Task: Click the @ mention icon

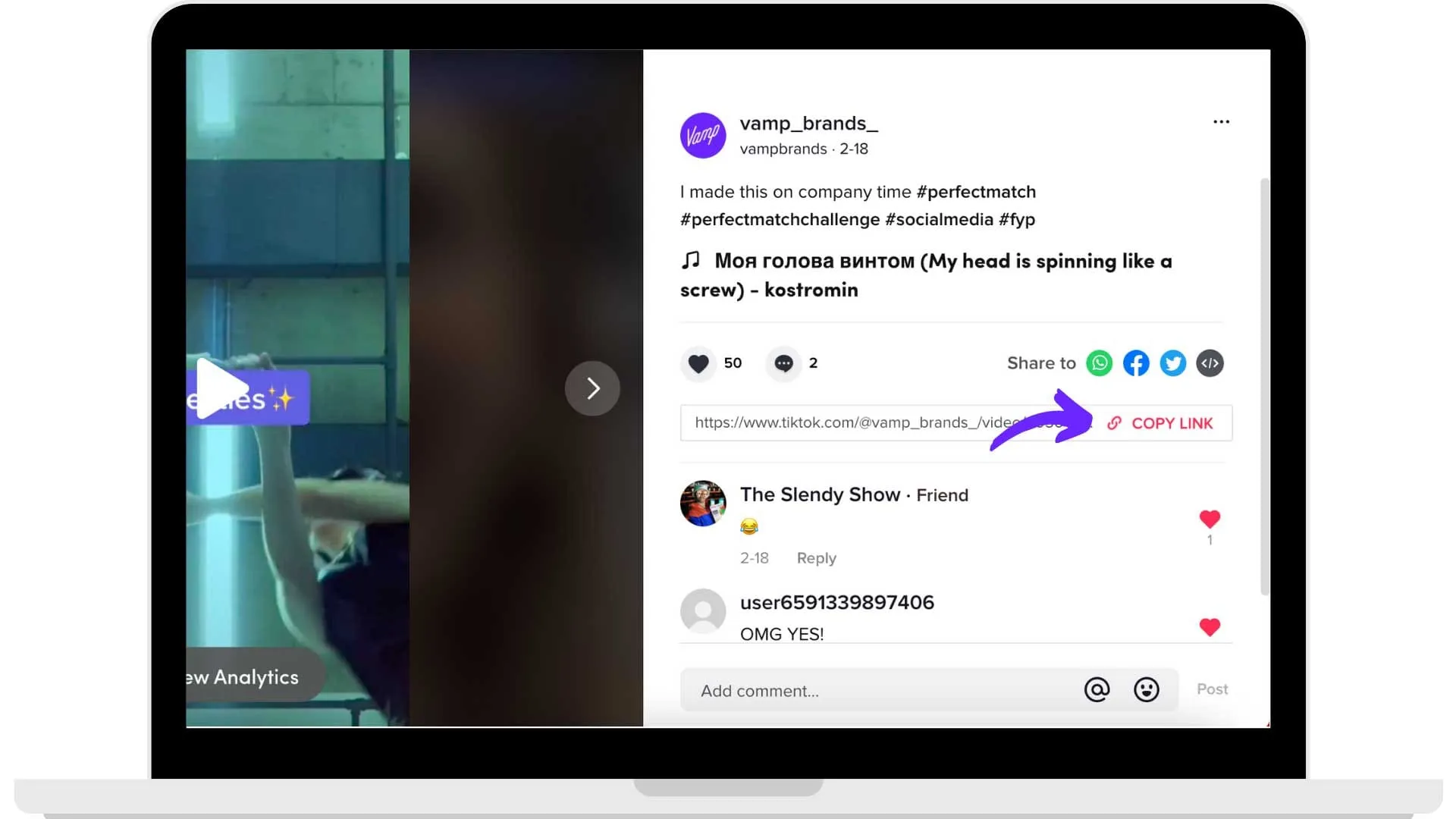Action: (1097, 689)
